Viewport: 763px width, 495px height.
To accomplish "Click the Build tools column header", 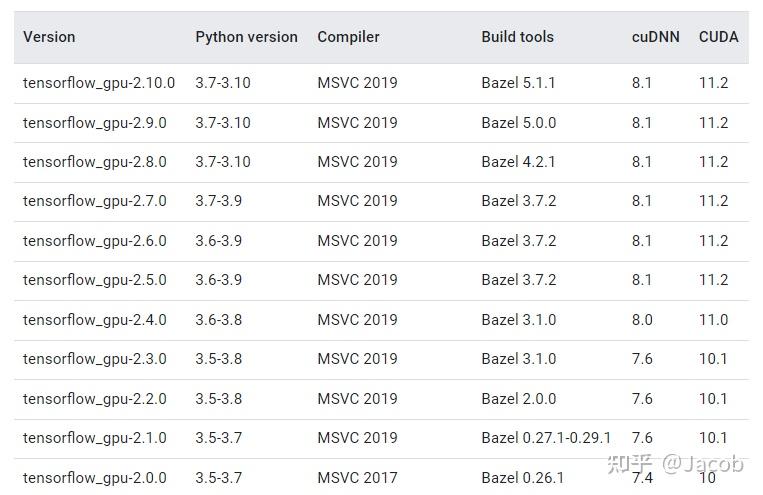I will coord(517,37).
